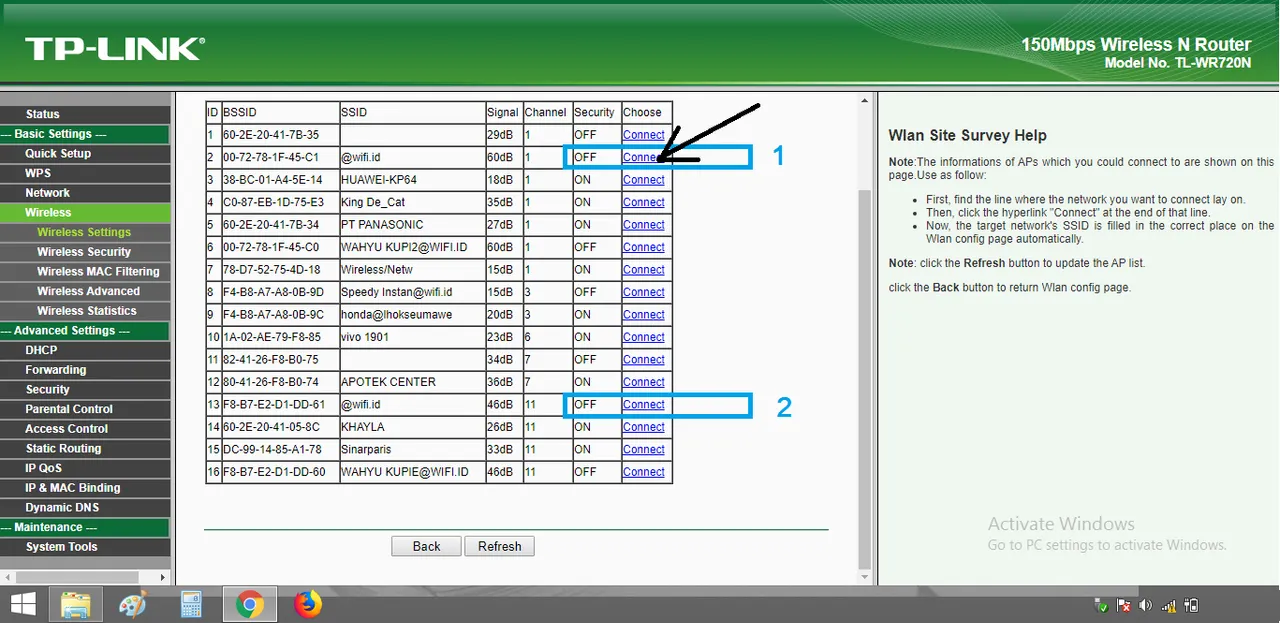Viewport: 1280px width, 623px height.
Task: Open Static Routing menu
Action: click(63, 448)
